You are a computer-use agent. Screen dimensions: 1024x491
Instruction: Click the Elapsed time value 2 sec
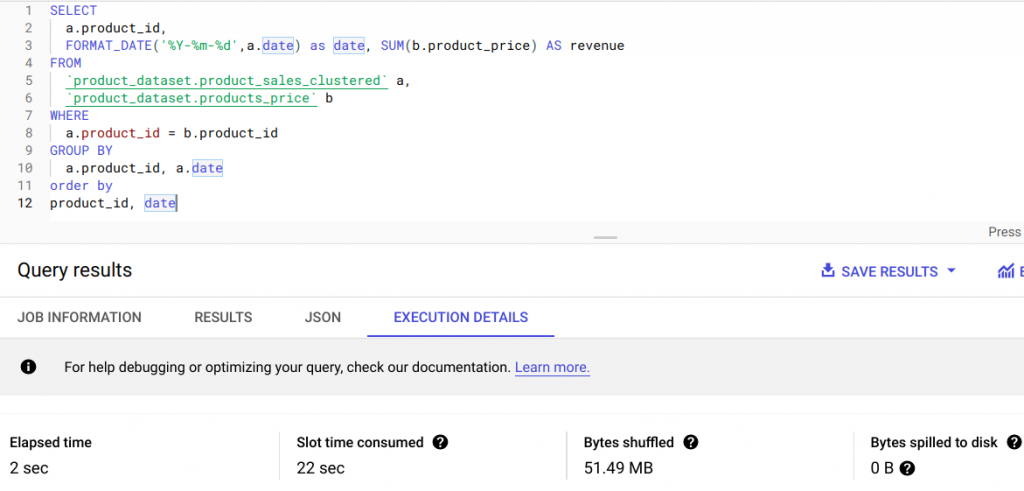tap(29, 468)
